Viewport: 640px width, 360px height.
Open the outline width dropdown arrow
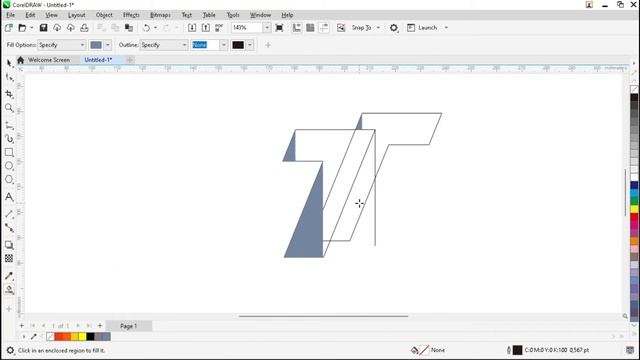pyautogui.click(x=224, y=45)
